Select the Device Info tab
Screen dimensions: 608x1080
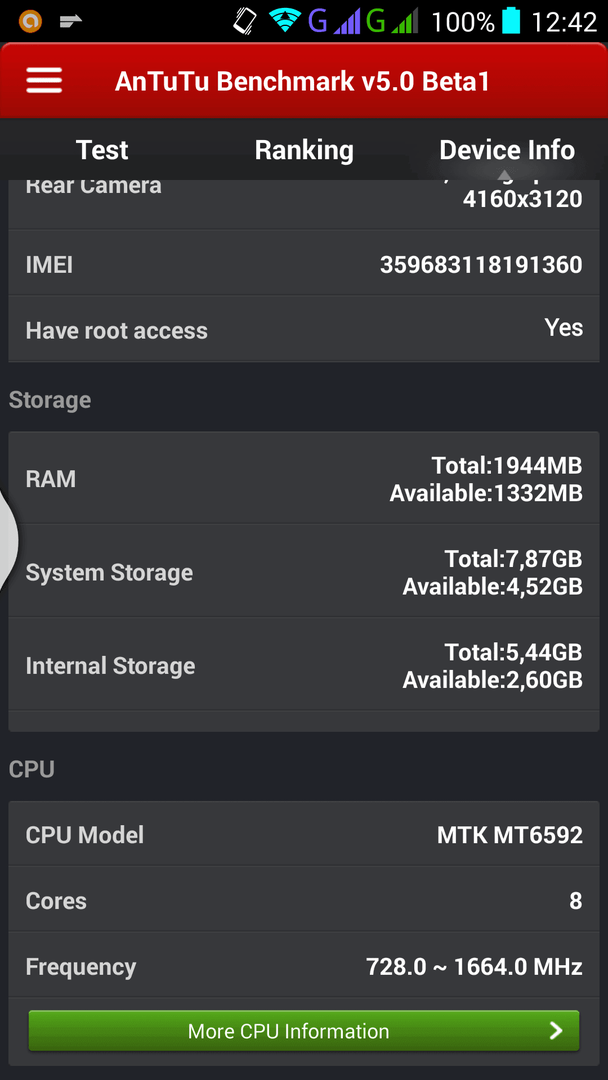(x=507, y=150)
